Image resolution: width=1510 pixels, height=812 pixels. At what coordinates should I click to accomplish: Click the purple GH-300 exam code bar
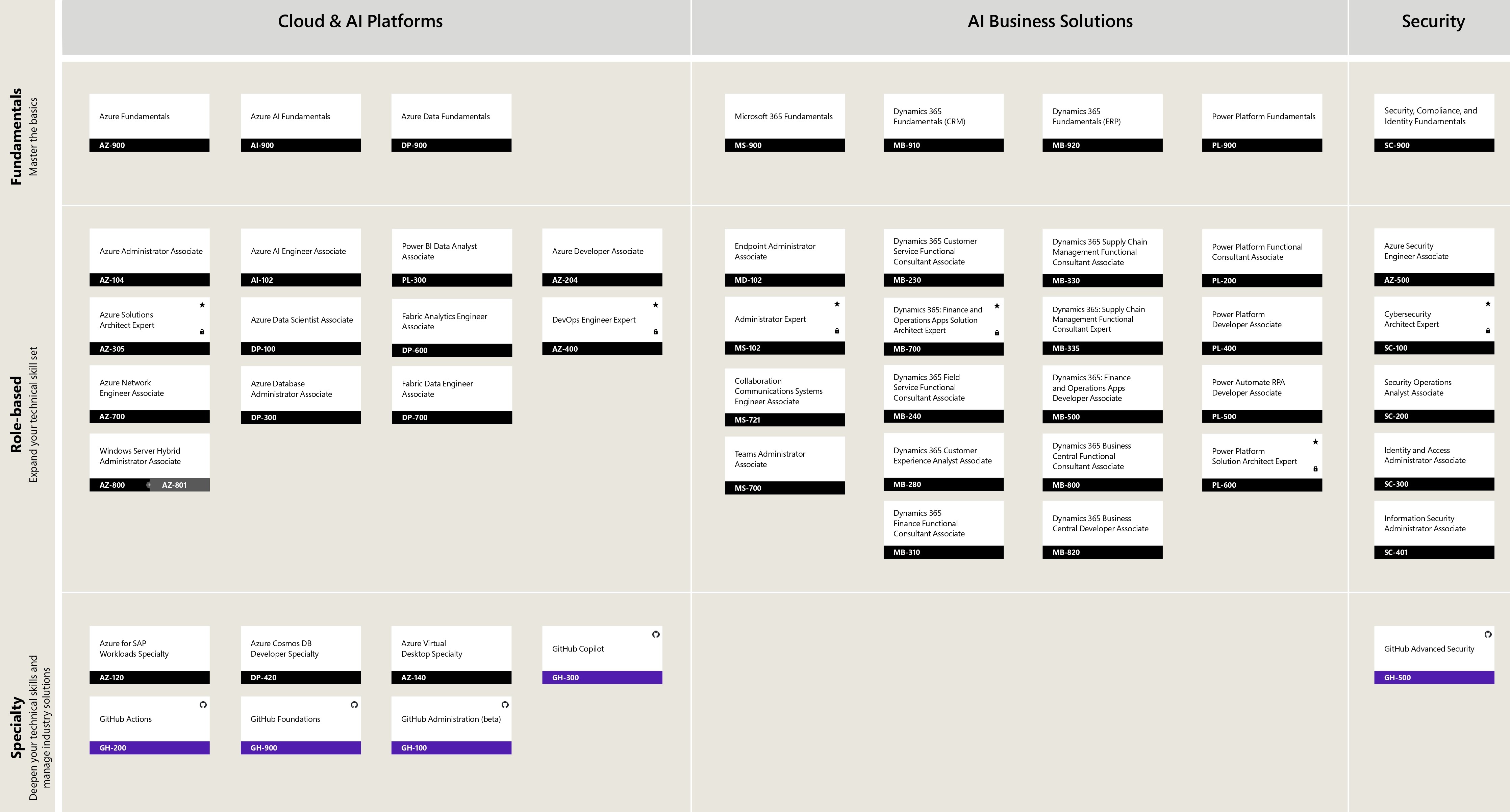click(x=602, y=678)
